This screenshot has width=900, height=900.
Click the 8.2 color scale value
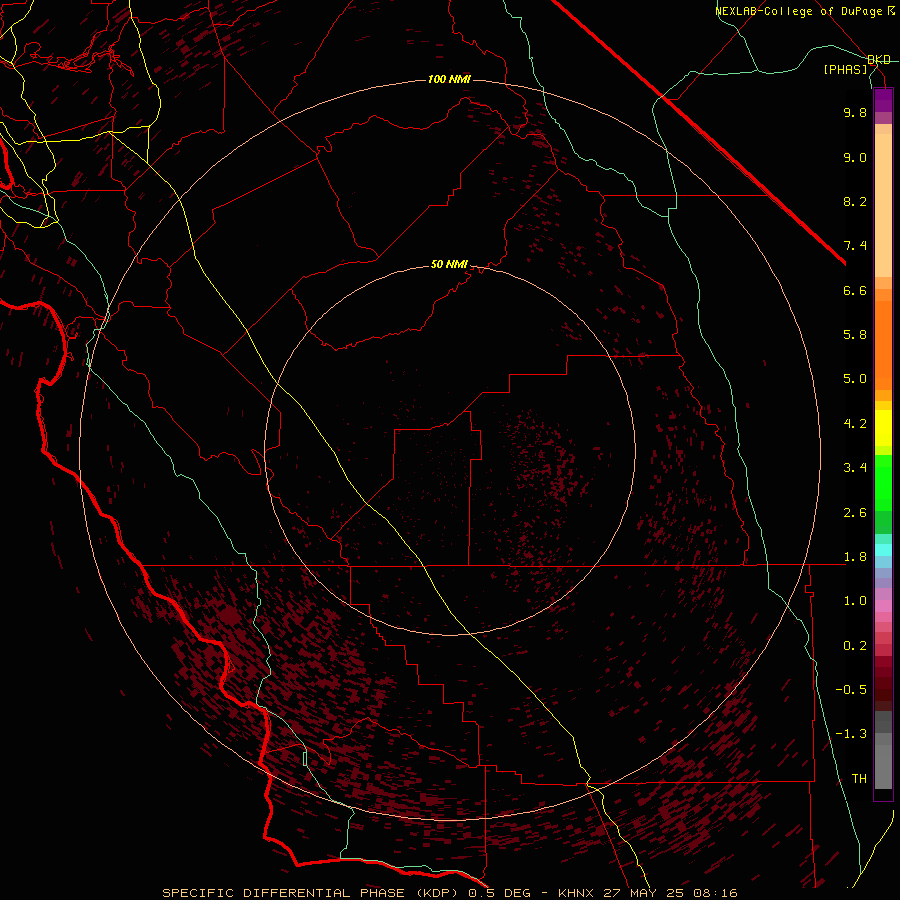(x=855, y=201)
